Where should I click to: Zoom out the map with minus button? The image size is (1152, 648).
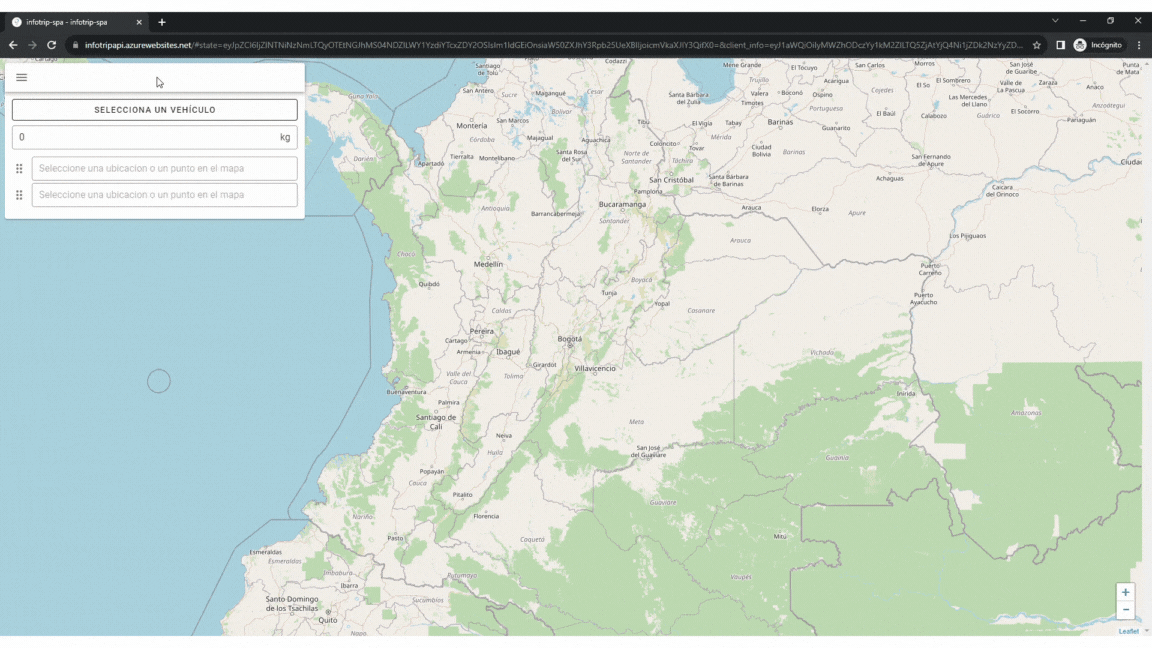click(1125, 610)
